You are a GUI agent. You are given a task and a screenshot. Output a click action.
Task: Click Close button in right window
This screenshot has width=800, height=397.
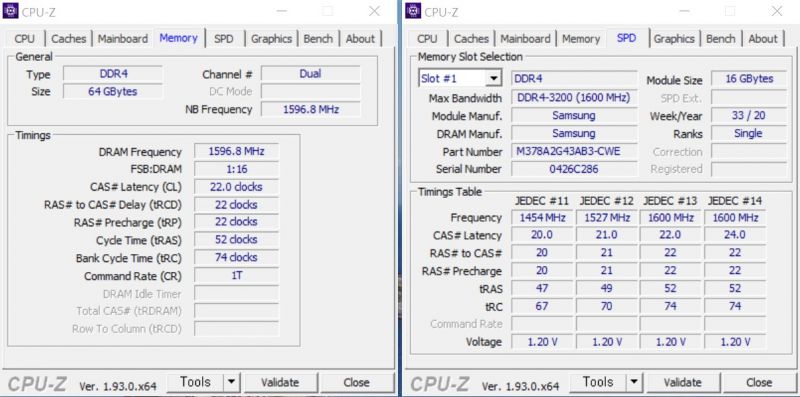[759, 382]
